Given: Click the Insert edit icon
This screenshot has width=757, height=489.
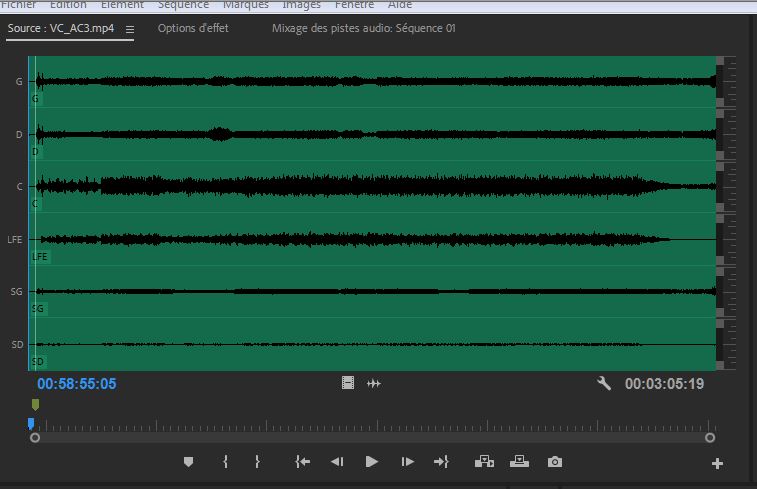Looking at the screenshot, I should click(485, 462).
